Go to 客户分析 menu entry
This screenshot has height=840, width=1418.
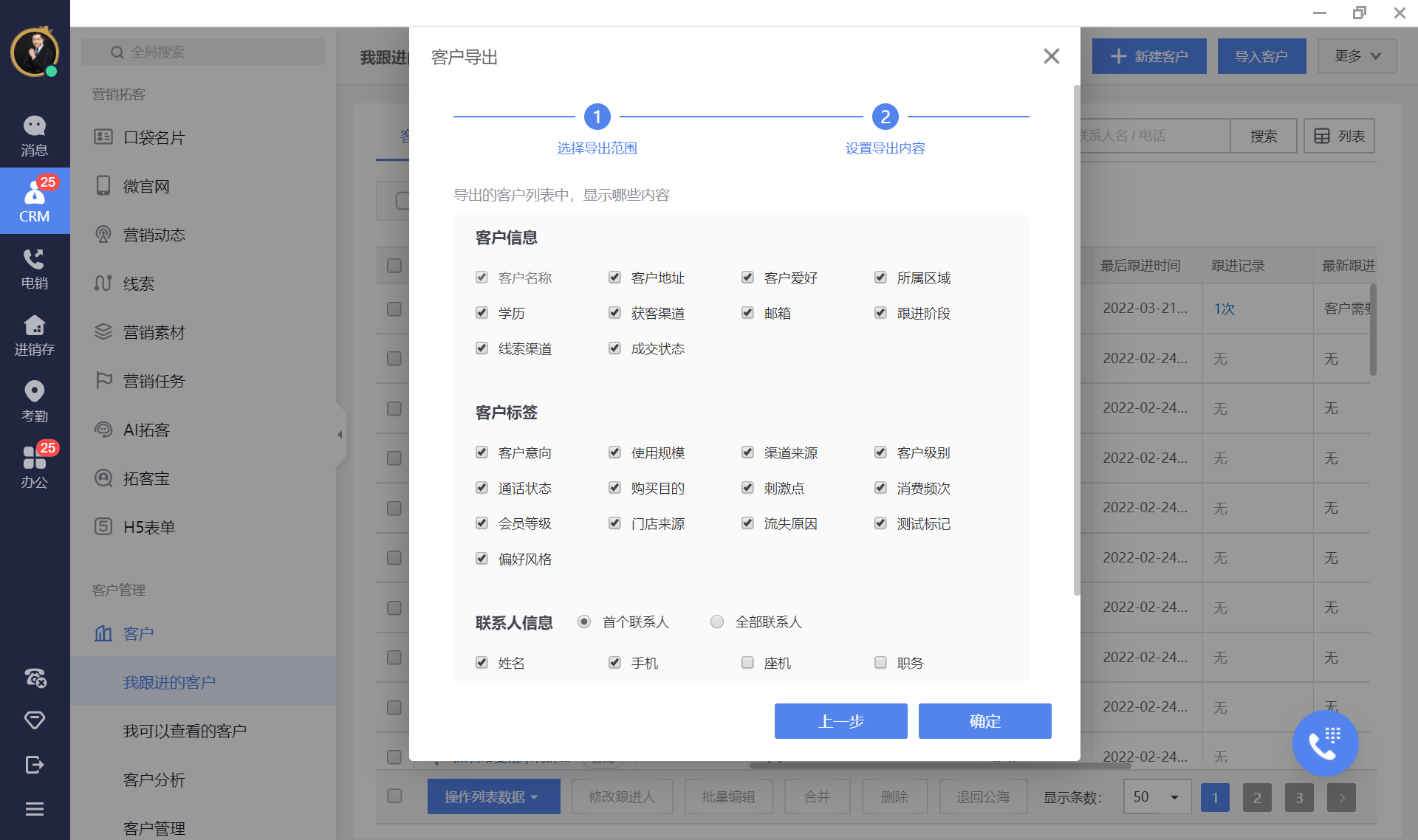click(x=154, y=779)
